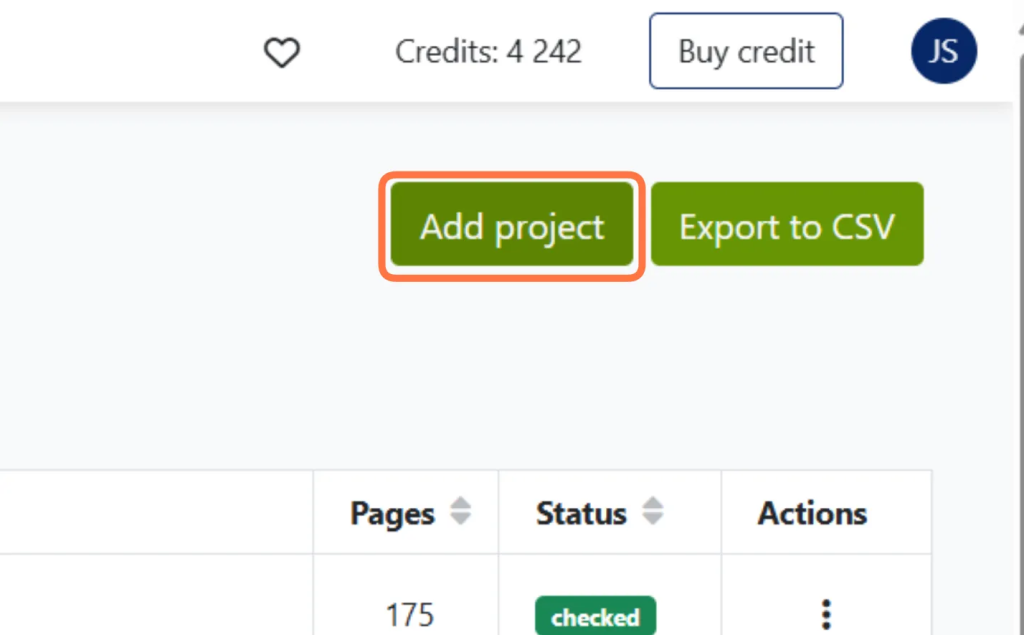Select the Pages column header

coord(406,512)
